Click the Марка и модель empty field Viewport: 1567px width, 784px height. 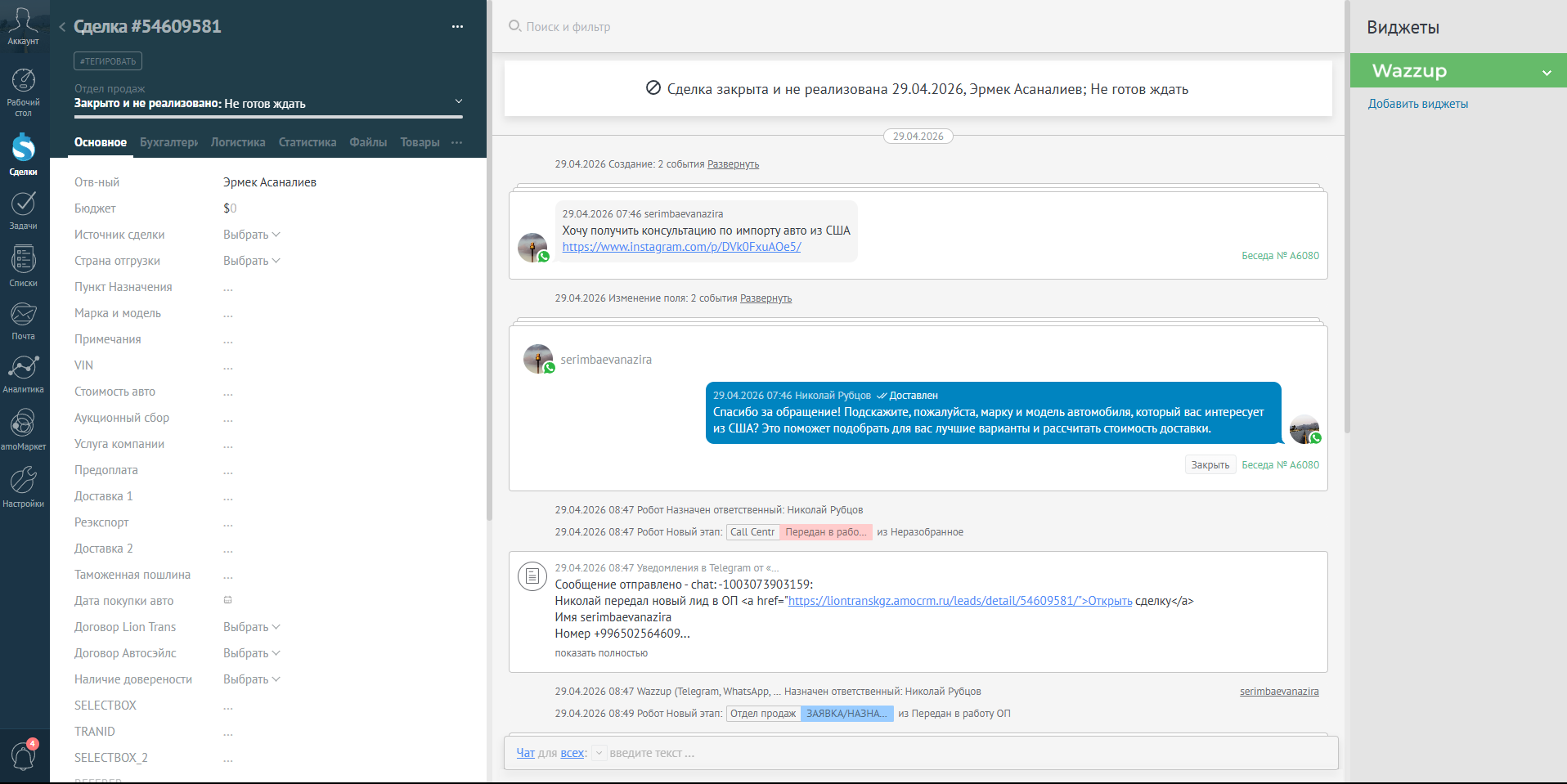[x=228, y=313]
